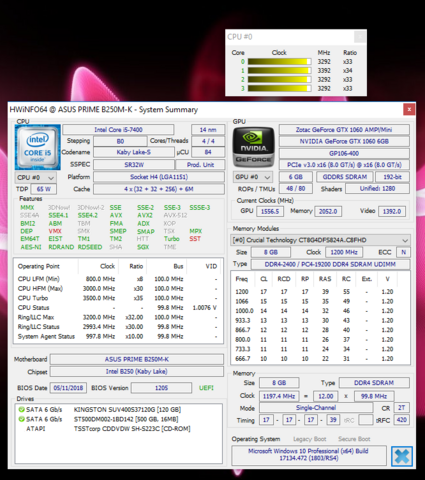Click the 14 nm process field
This screenshot has width=425, height=480.
coord(208,130)
